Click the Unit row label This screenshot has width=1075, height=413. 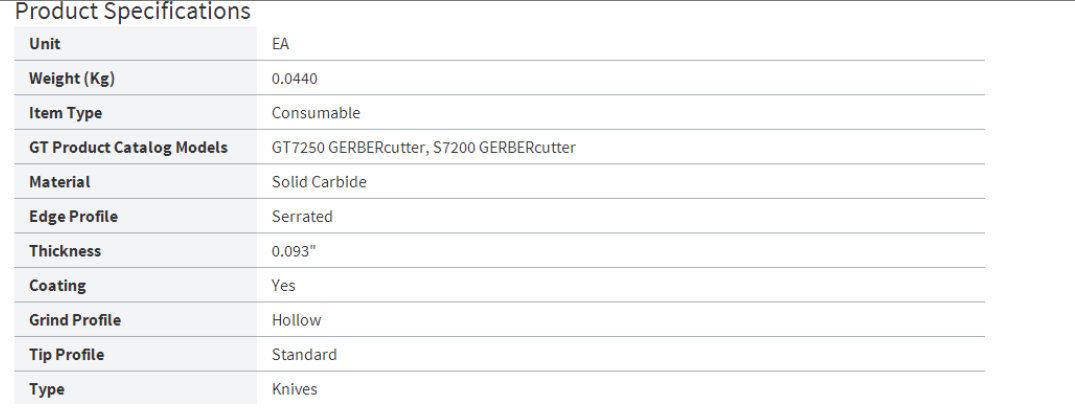44,44
